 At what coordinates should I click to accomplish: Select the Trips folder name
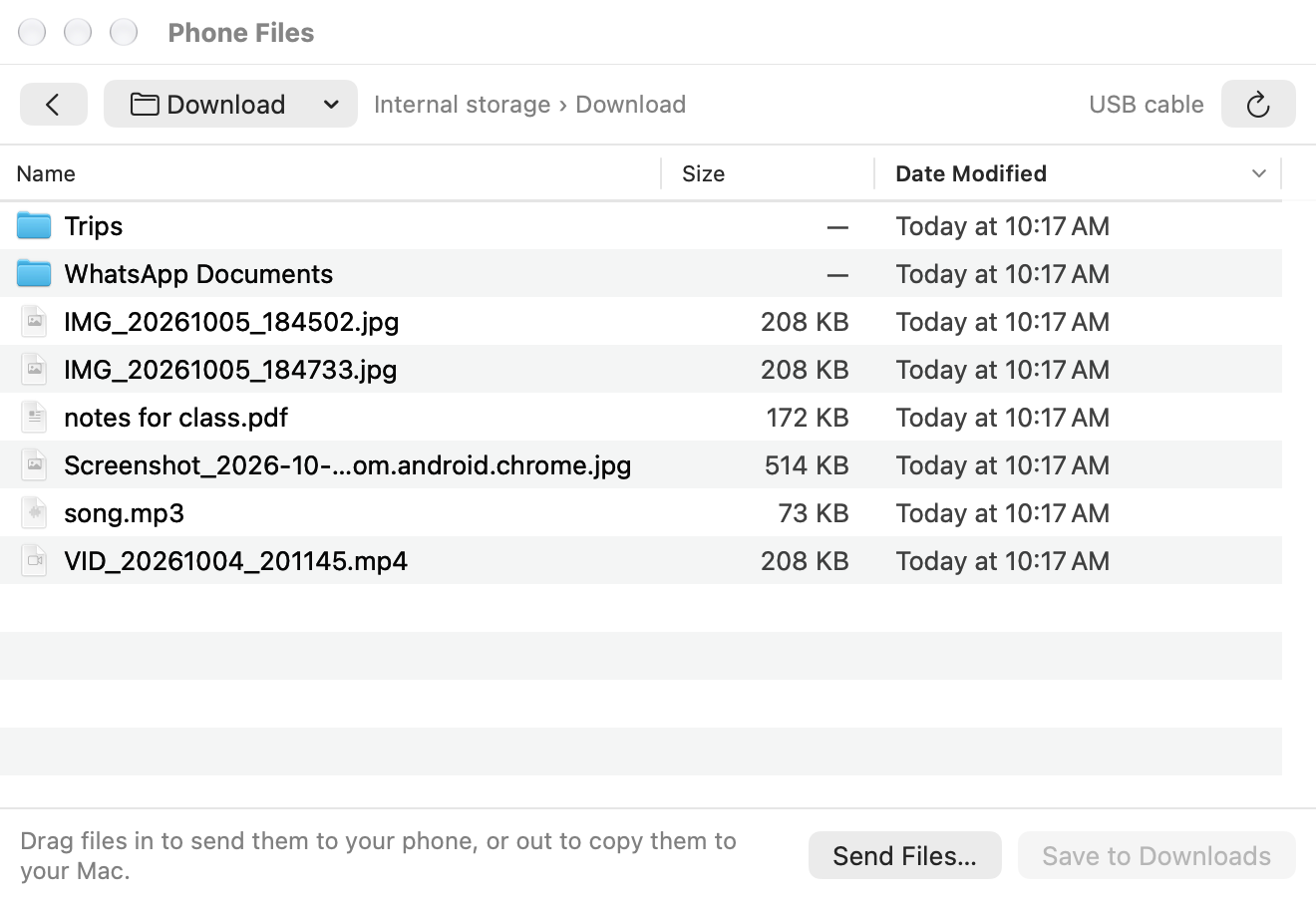point(94,226)
